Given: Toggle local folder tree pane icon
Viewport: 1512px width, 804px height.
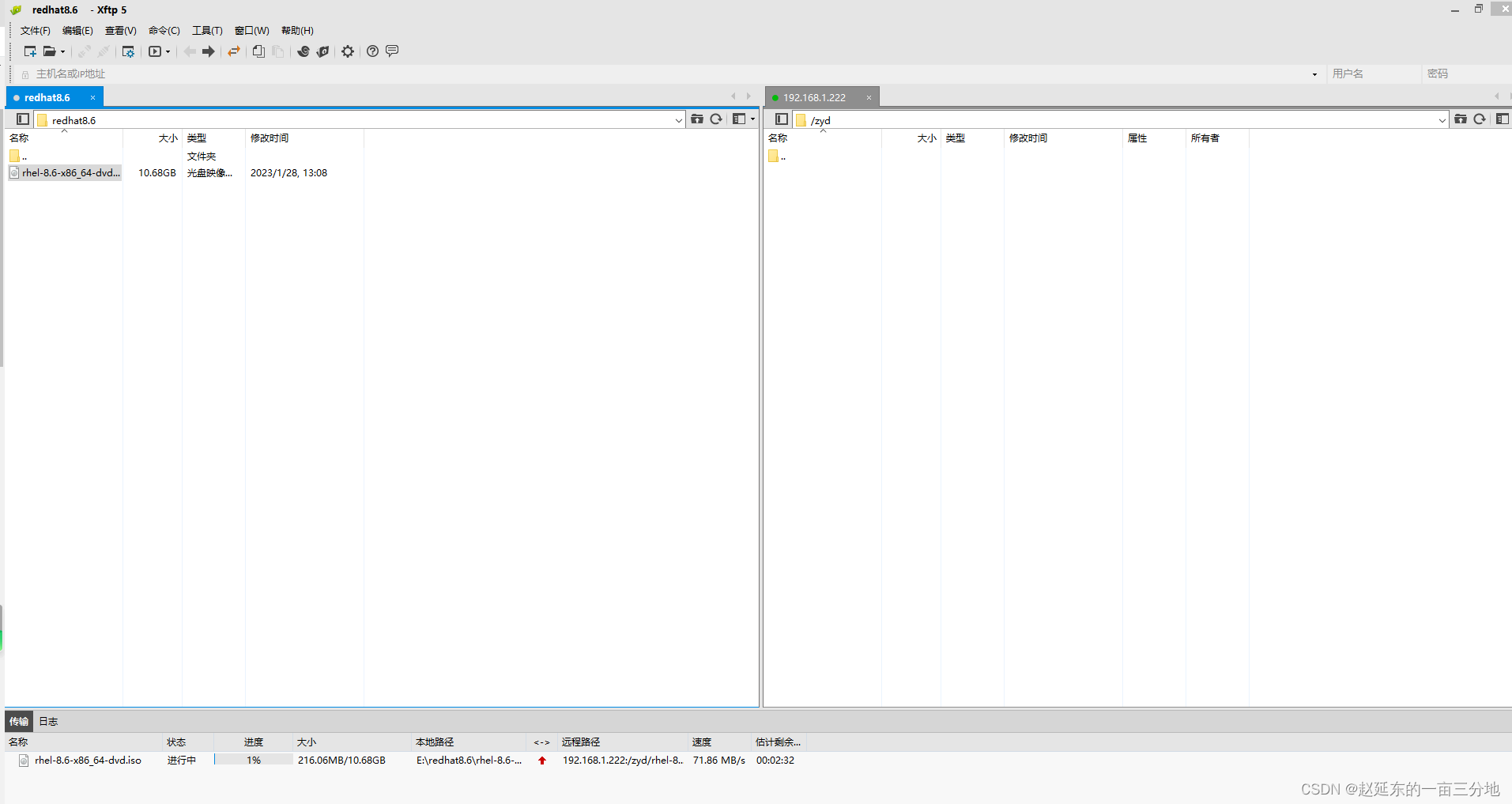Looking at the screenshot, I should [x=23, y=119].
